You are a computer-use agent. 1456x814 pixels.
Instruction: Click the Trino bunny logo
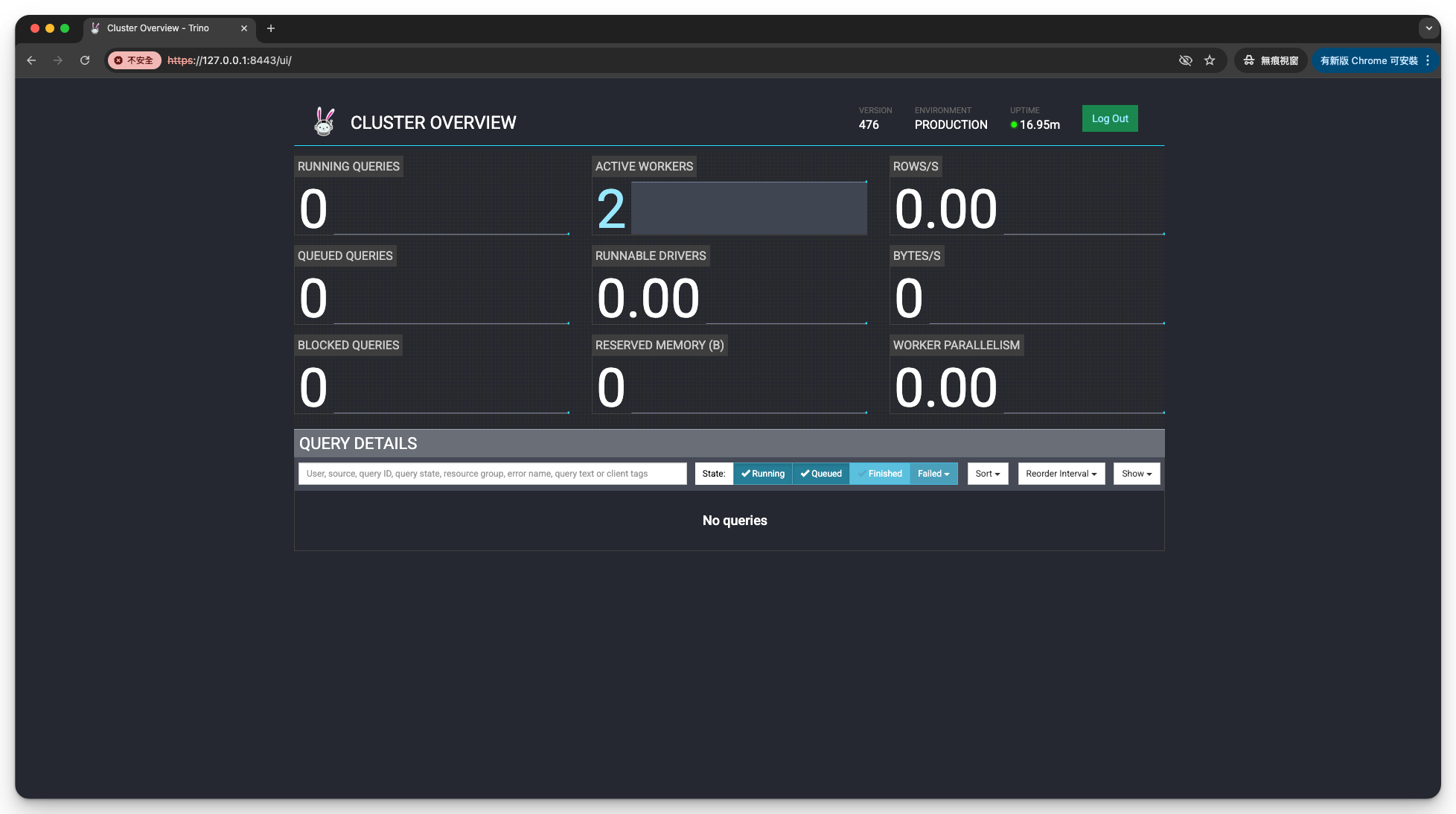pyautogui.click(x=324, y=121)
